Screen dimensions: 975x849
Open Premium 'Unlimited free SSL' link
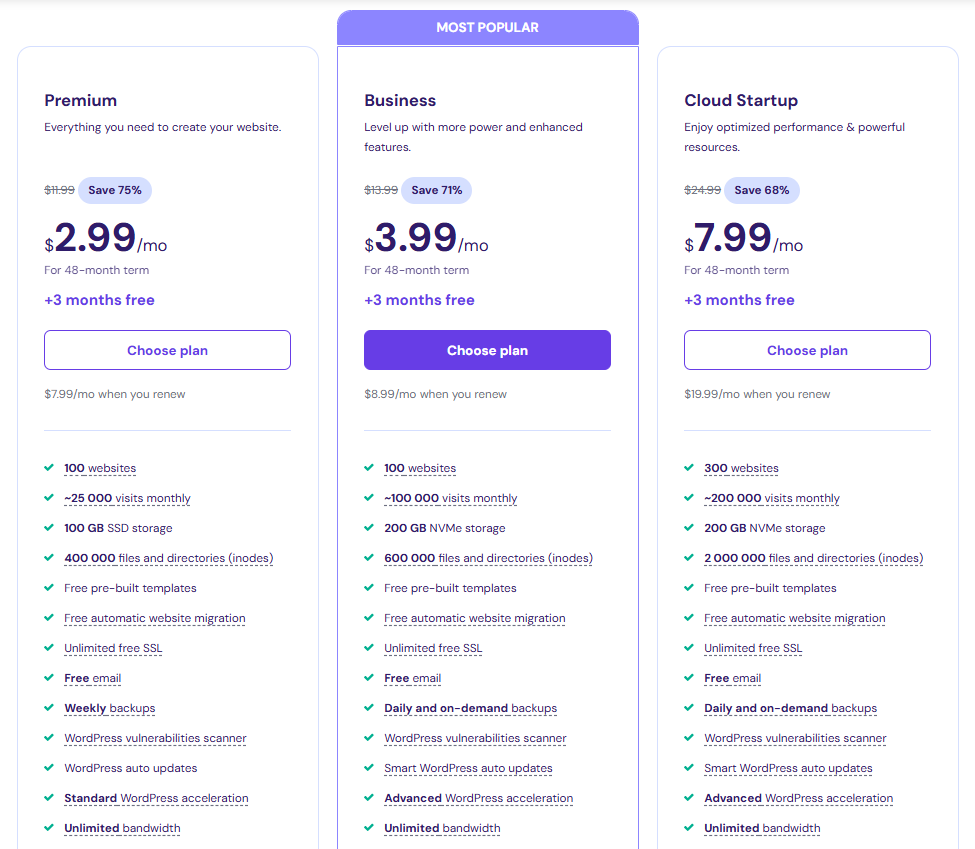point(113,648)
